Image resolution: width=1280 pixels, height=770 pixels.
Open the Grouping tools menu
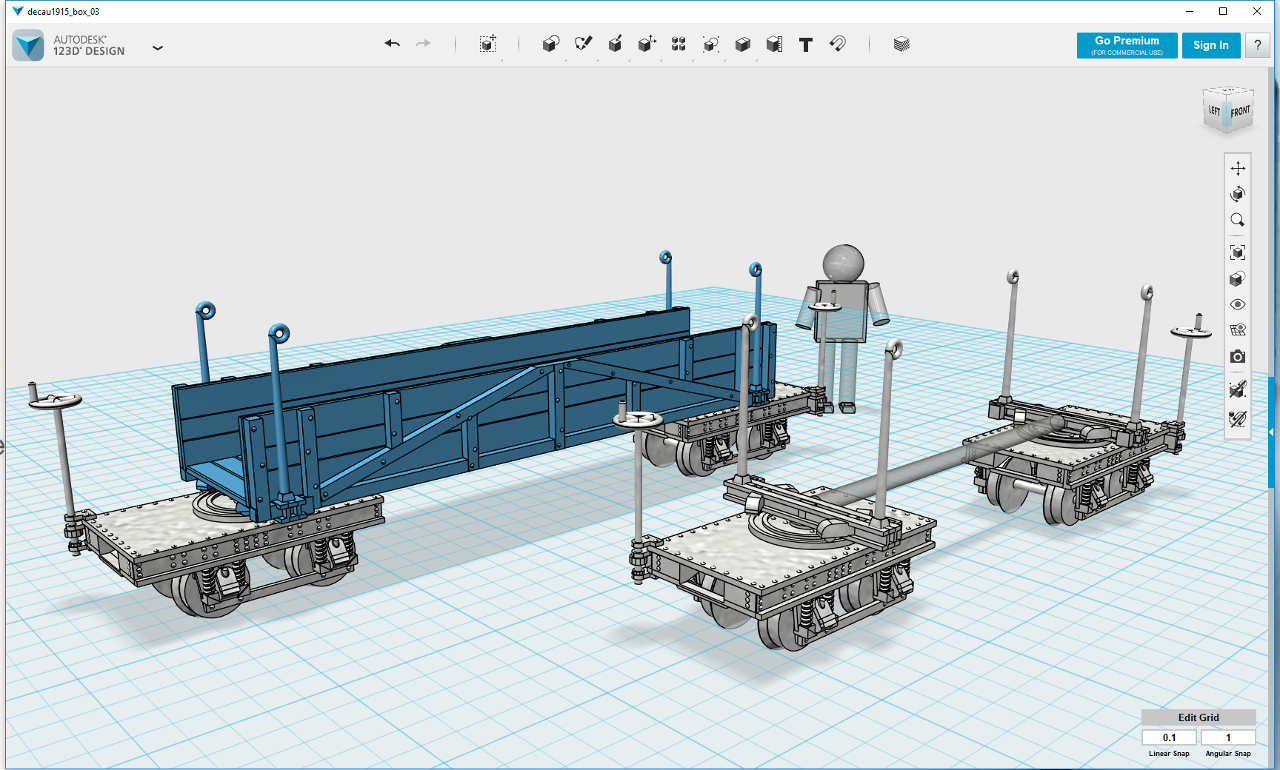(x=711, y=44)
